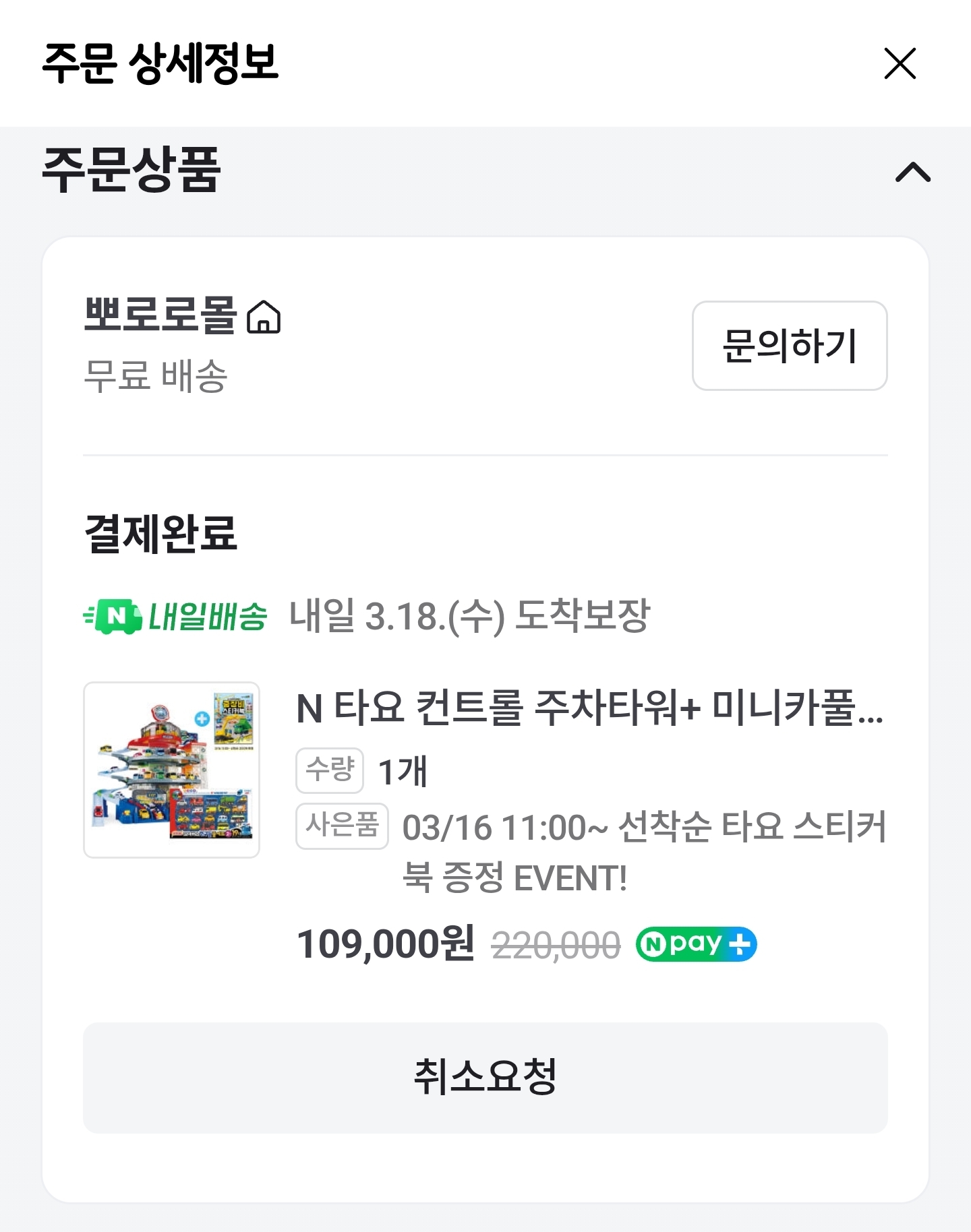Viewport: 971px width, 1232px height.
Task: Collapse the 주문상품 section
Action: (912, 172)
